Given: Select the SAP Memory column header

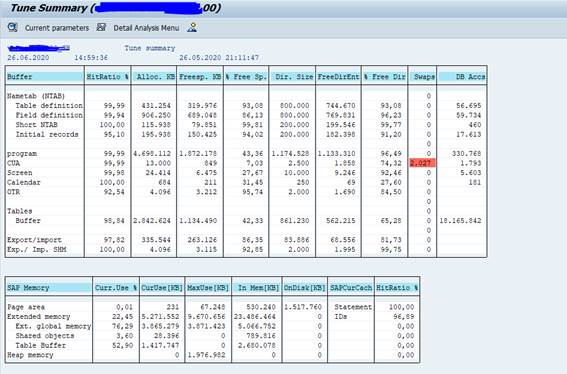Looking at the screenshot, I should [49, 288].
